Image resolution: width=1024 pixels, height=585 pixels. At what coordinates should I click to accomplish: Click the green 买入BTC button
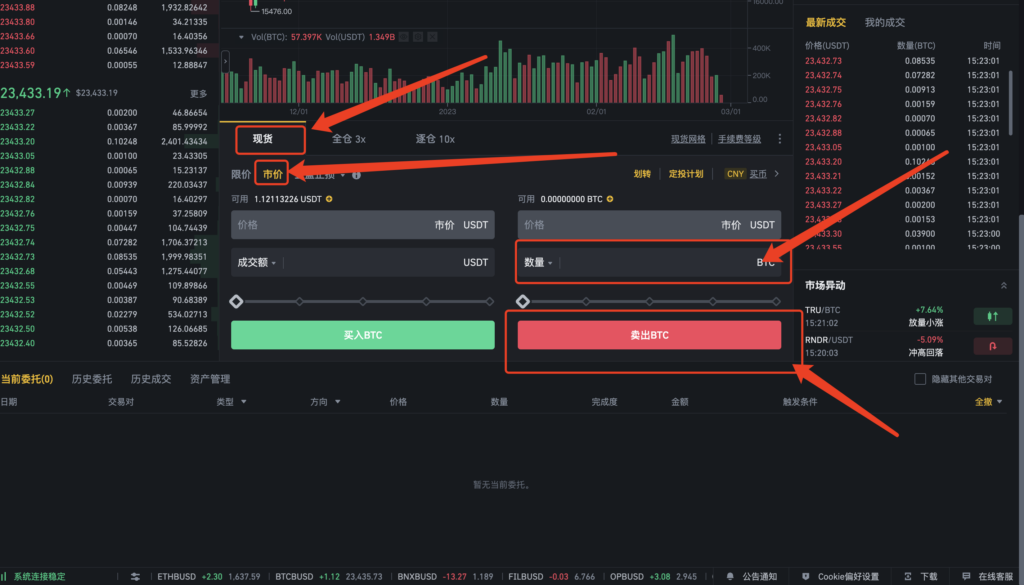(362, 335)
